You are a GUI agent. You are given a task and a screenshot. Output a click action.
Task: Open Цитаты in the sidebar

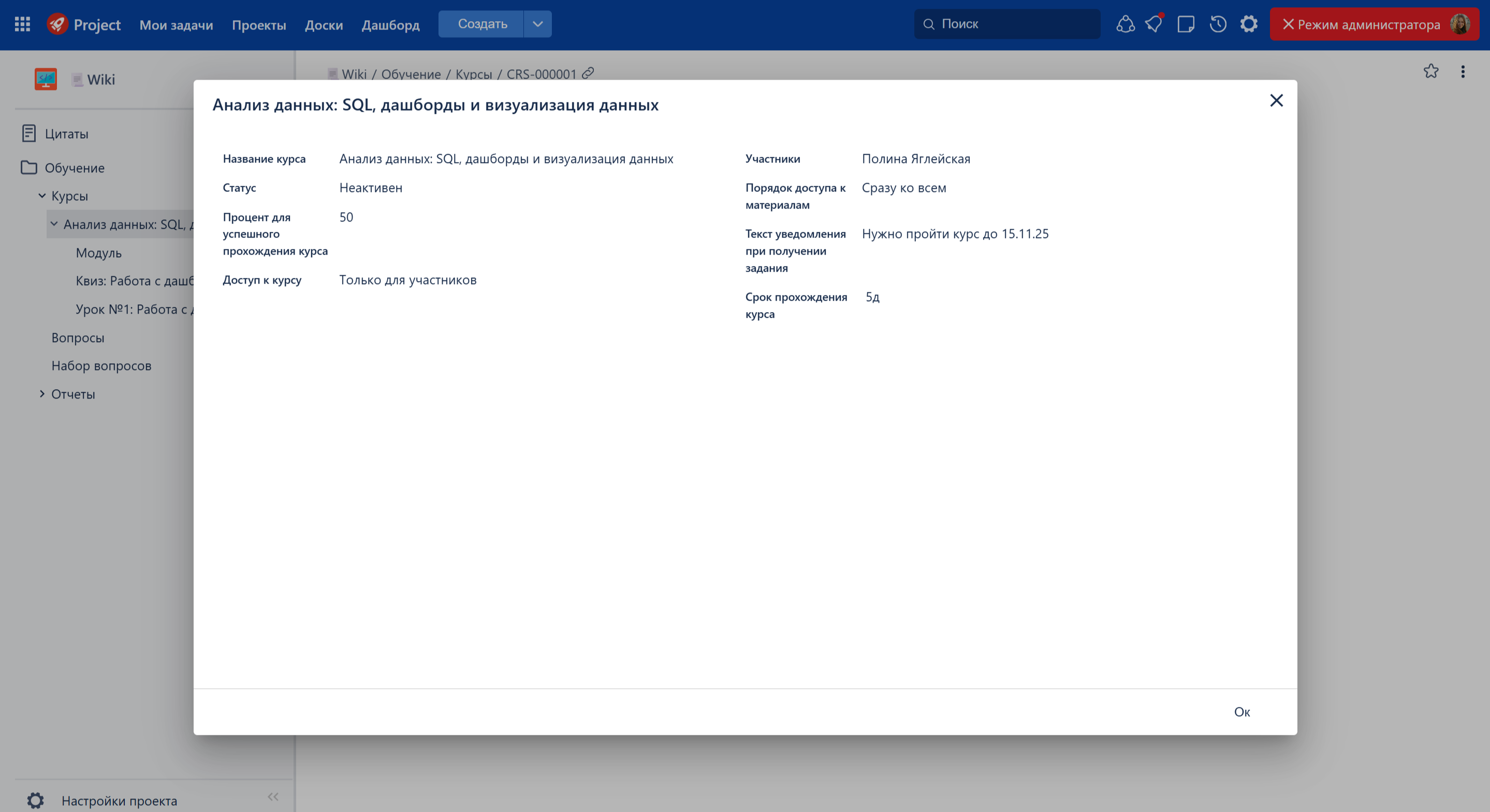click(66, 134)
